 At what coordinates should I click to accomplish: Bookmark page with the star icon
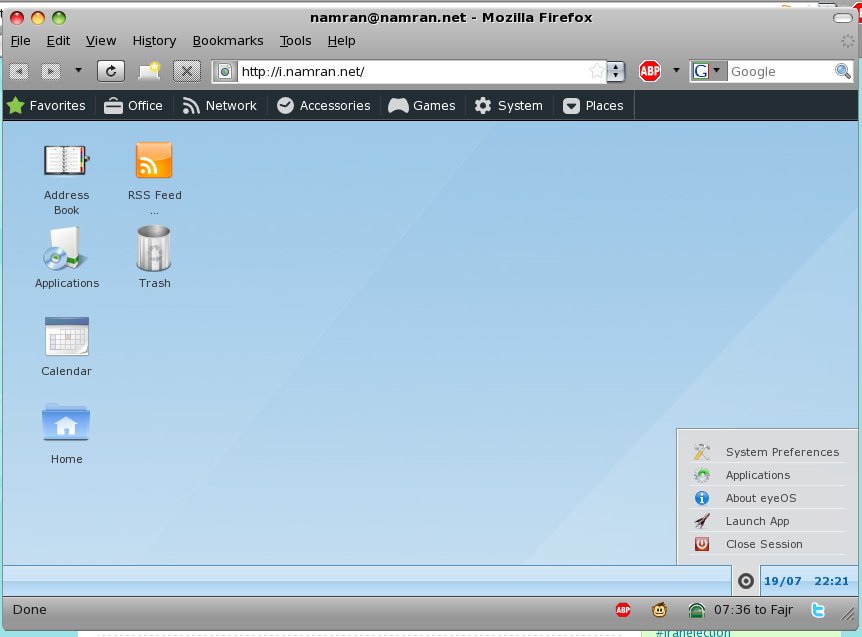[597, 71]
